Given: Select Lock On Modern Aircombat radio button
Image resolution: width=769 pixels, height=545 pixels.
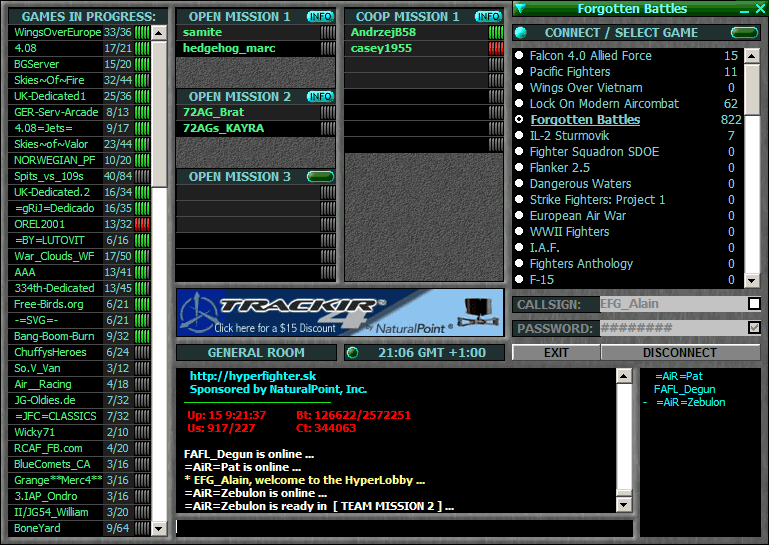Looking at the screenshot, I should [519, 104].
